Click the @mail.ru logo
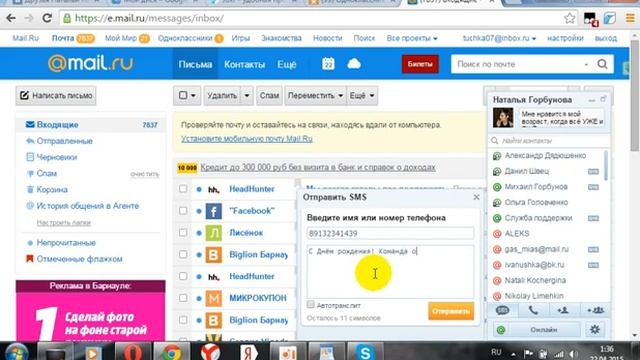Image resolution: width=640 pixels, height=360 pixels. [x=91, y=63]
